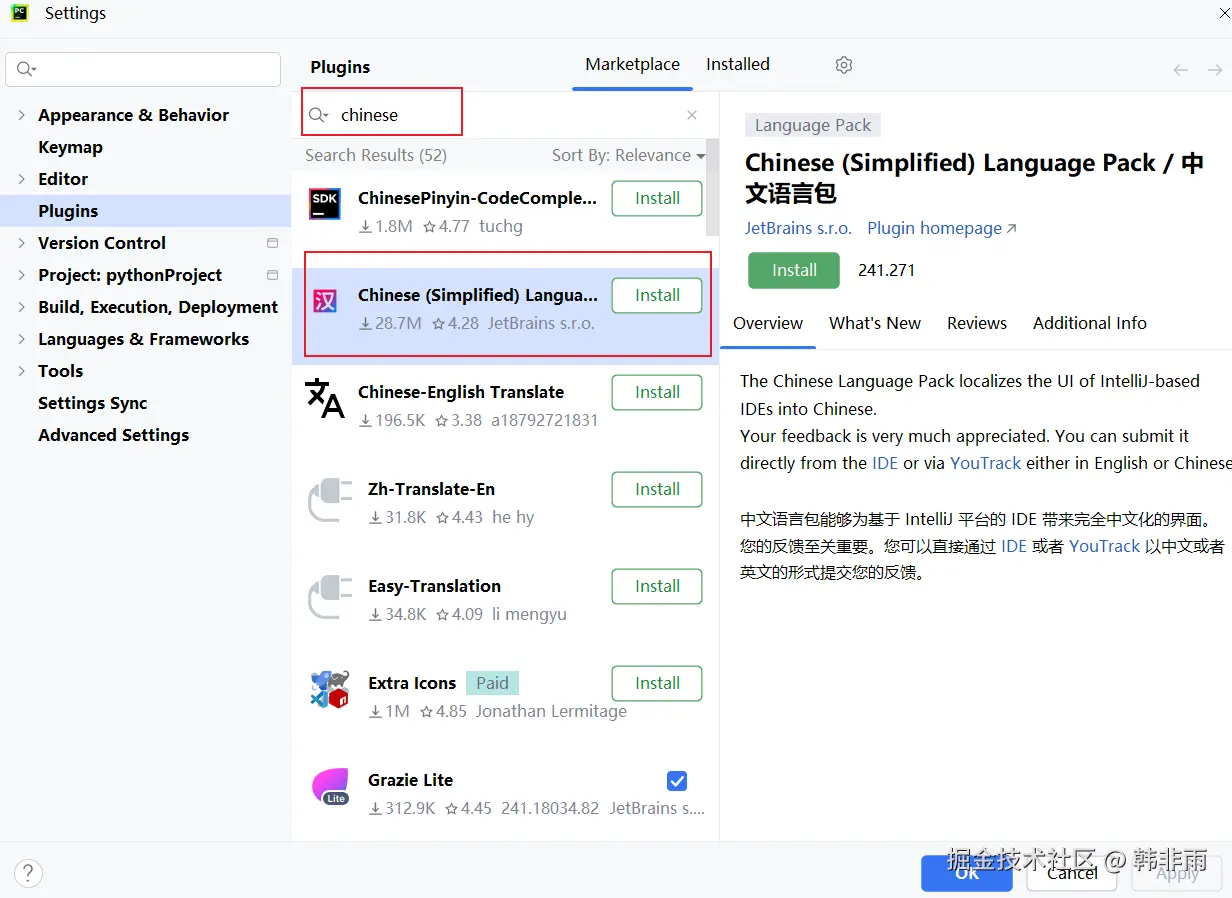Screen dimensions: 1232x898
Task: Install the Zh-Translate-En plugin
Action: click(x=657, y=489)
